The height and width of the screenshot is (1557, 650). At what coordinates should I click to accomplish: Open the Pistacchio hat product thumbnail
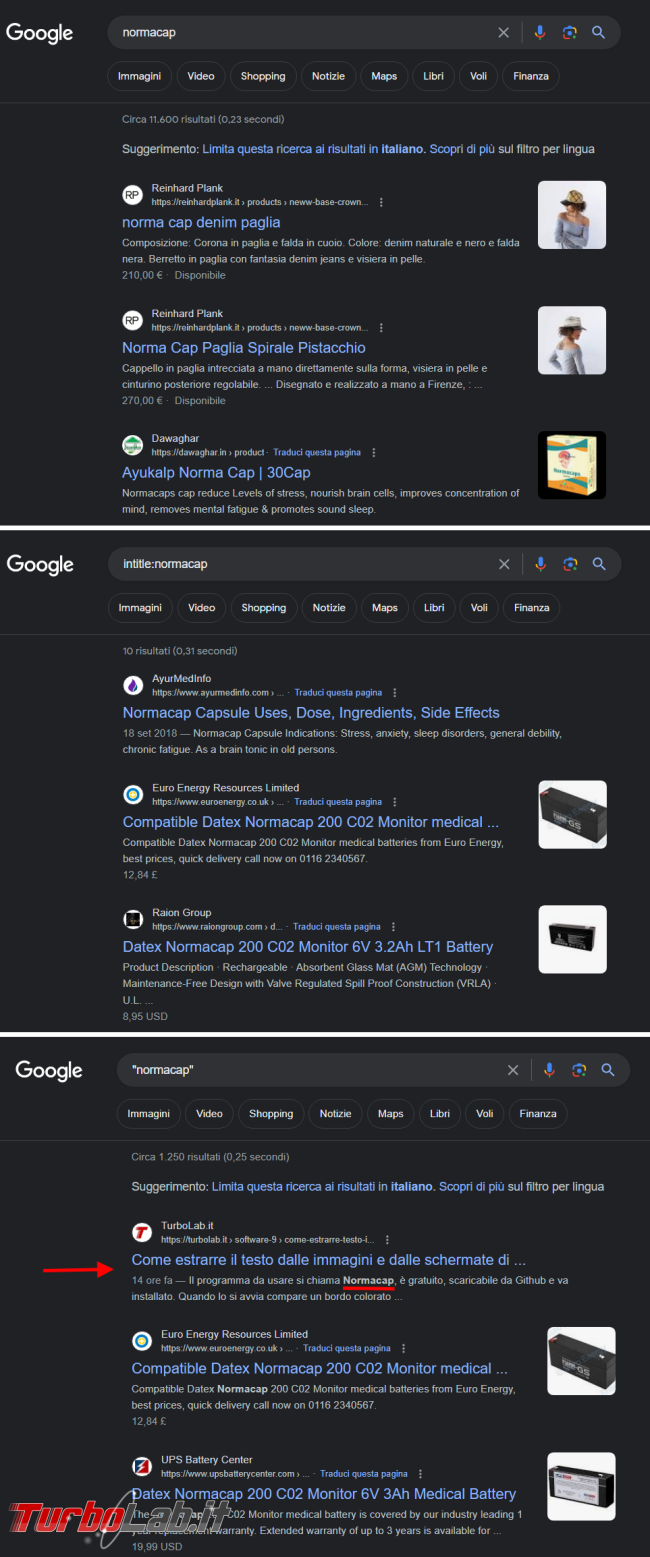click(x=572, y=340)
